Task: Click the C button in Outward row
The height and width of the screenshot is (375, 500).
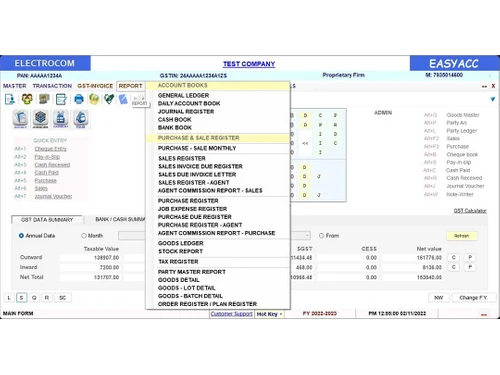Action: point(454,257)
